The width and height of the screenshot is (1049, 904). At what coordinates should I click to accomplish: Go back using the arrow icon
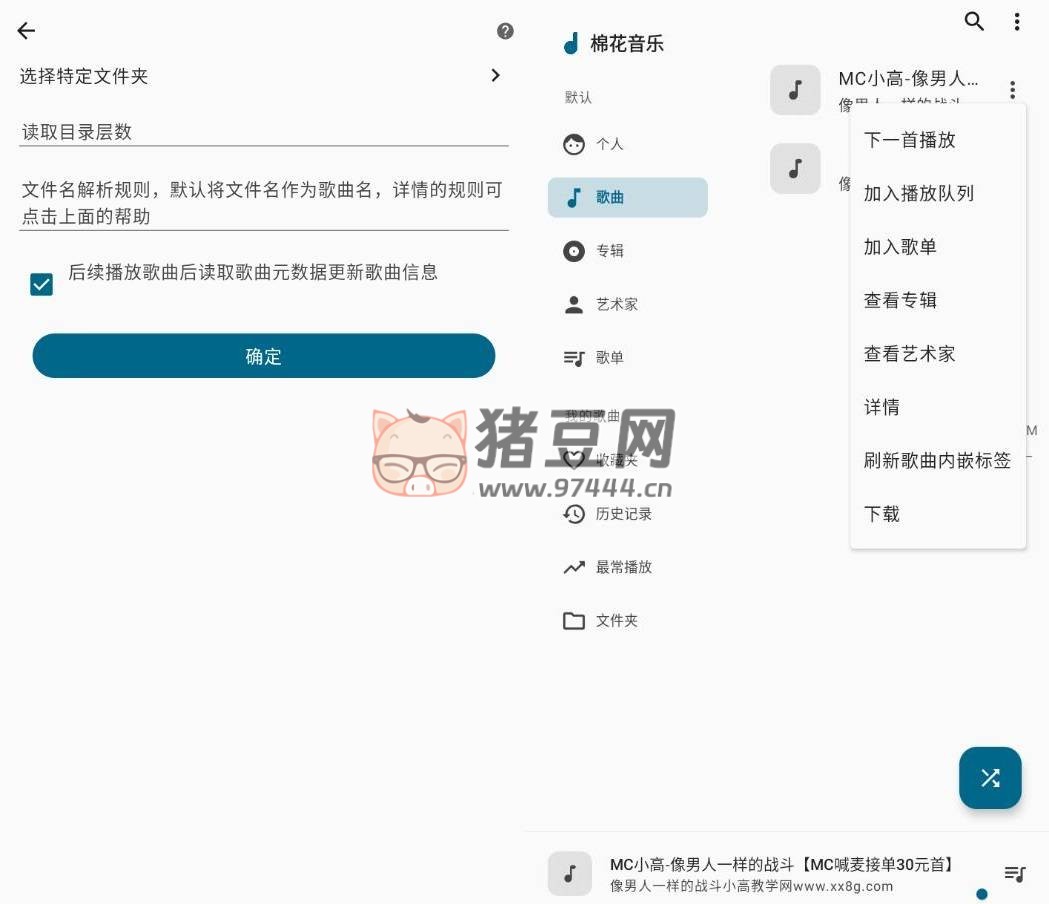[x=26, y=30]
